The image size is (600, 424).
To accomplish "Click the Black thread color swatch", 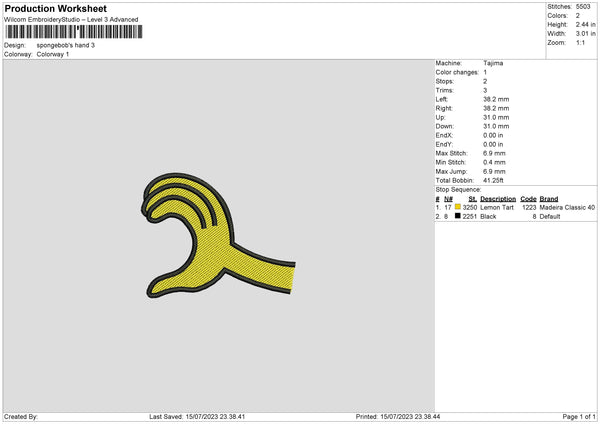I will [x=458, y=216].
